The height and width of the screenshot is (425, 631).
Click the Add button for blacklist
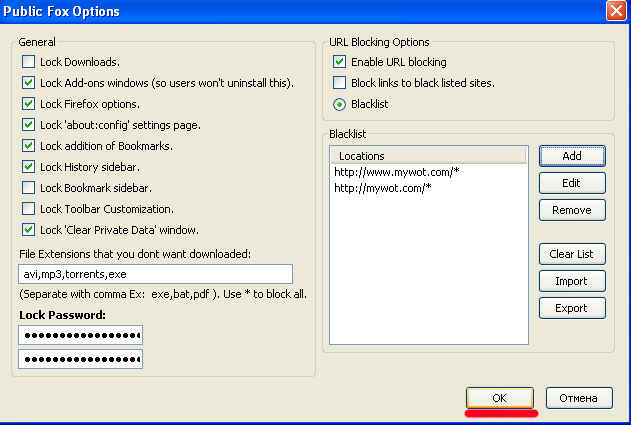[571, 156]
